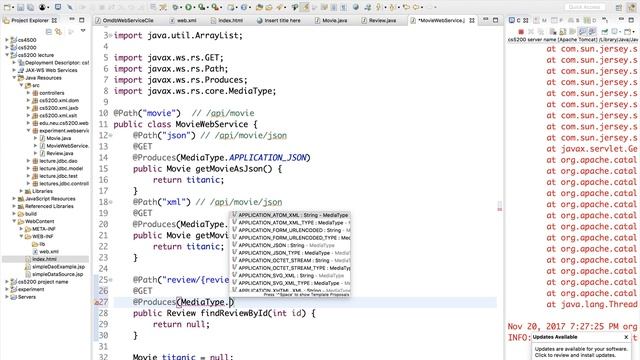This screenshot has height=360, width=640.
Task: Expand the controllers package
Action: click(x=29, y=93)
